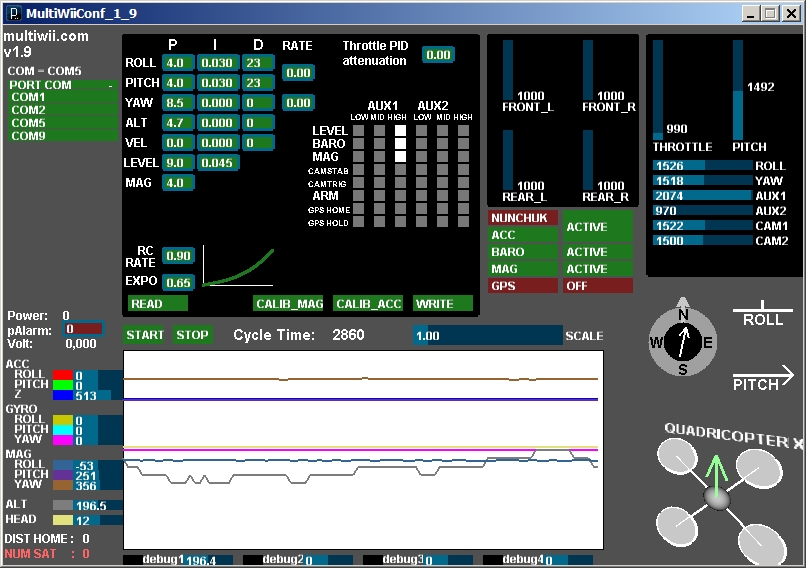Screen dimensions: 806x568
Task: Click the STOP button
Action: tap(192, 335)
